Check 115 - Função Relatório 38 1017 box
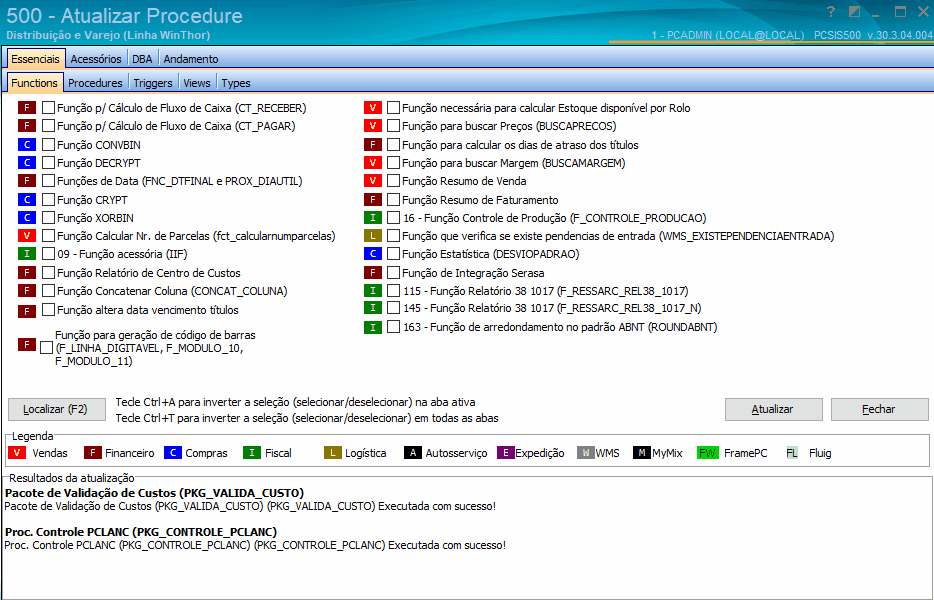 tap(393, 291)
